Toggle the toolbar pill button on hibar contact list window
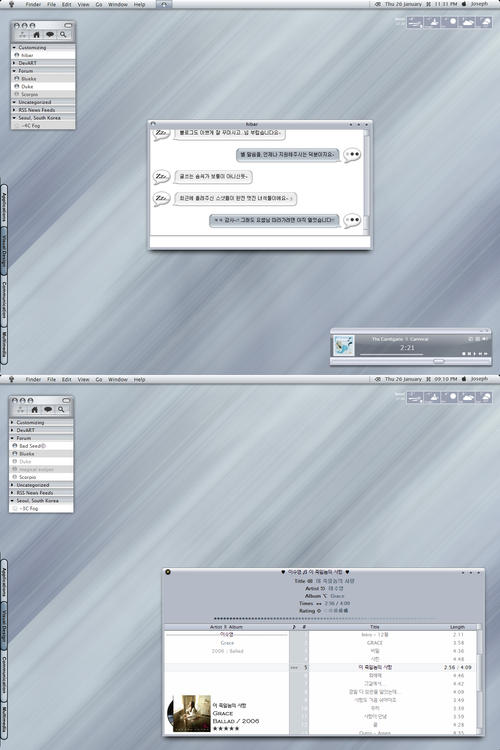The width and height of the screenshot is (500, 750). click(x=68, y=25)
